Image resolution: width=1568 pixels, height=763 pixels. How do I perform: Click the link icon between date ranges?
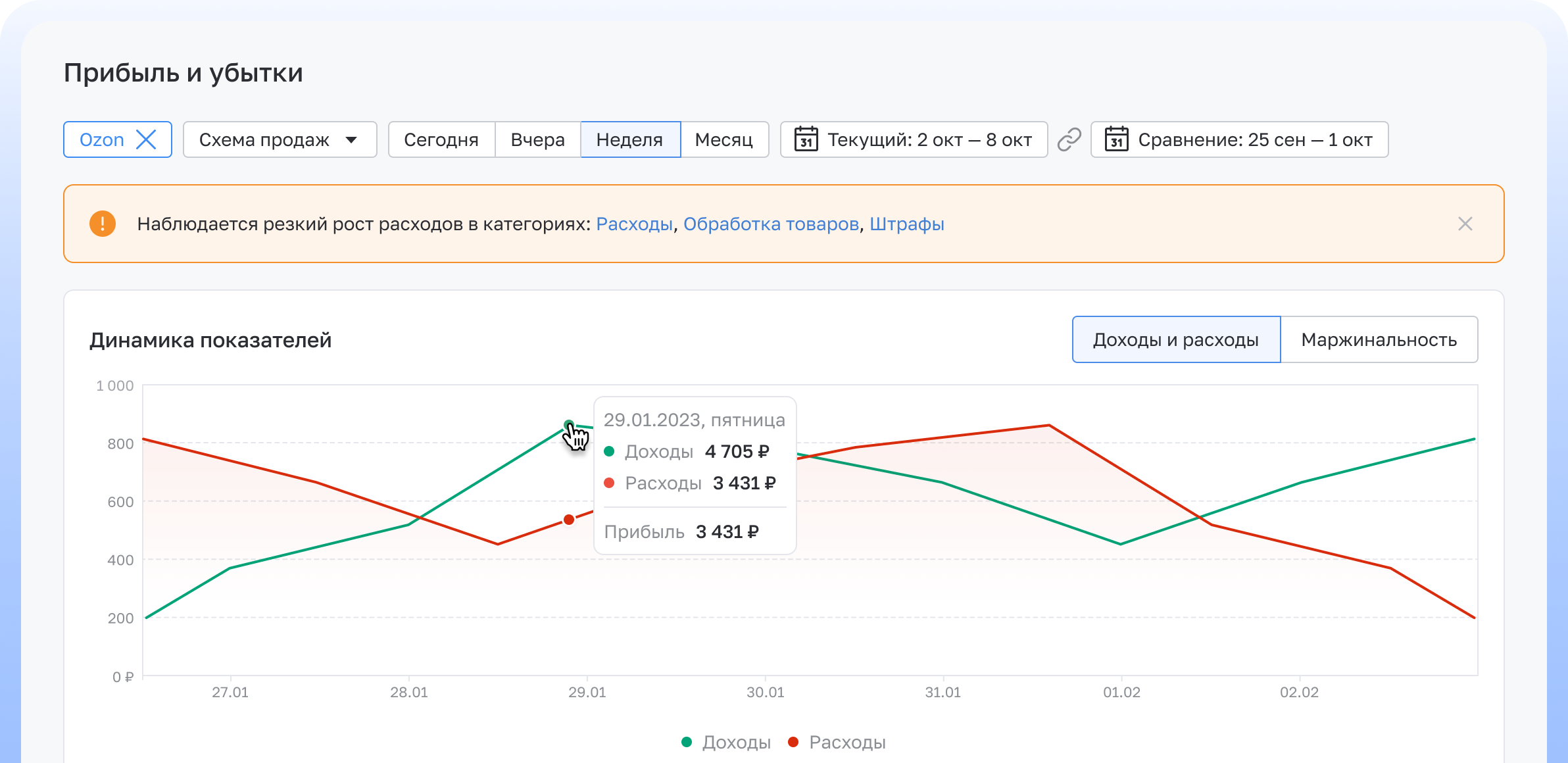point(1069,139)
